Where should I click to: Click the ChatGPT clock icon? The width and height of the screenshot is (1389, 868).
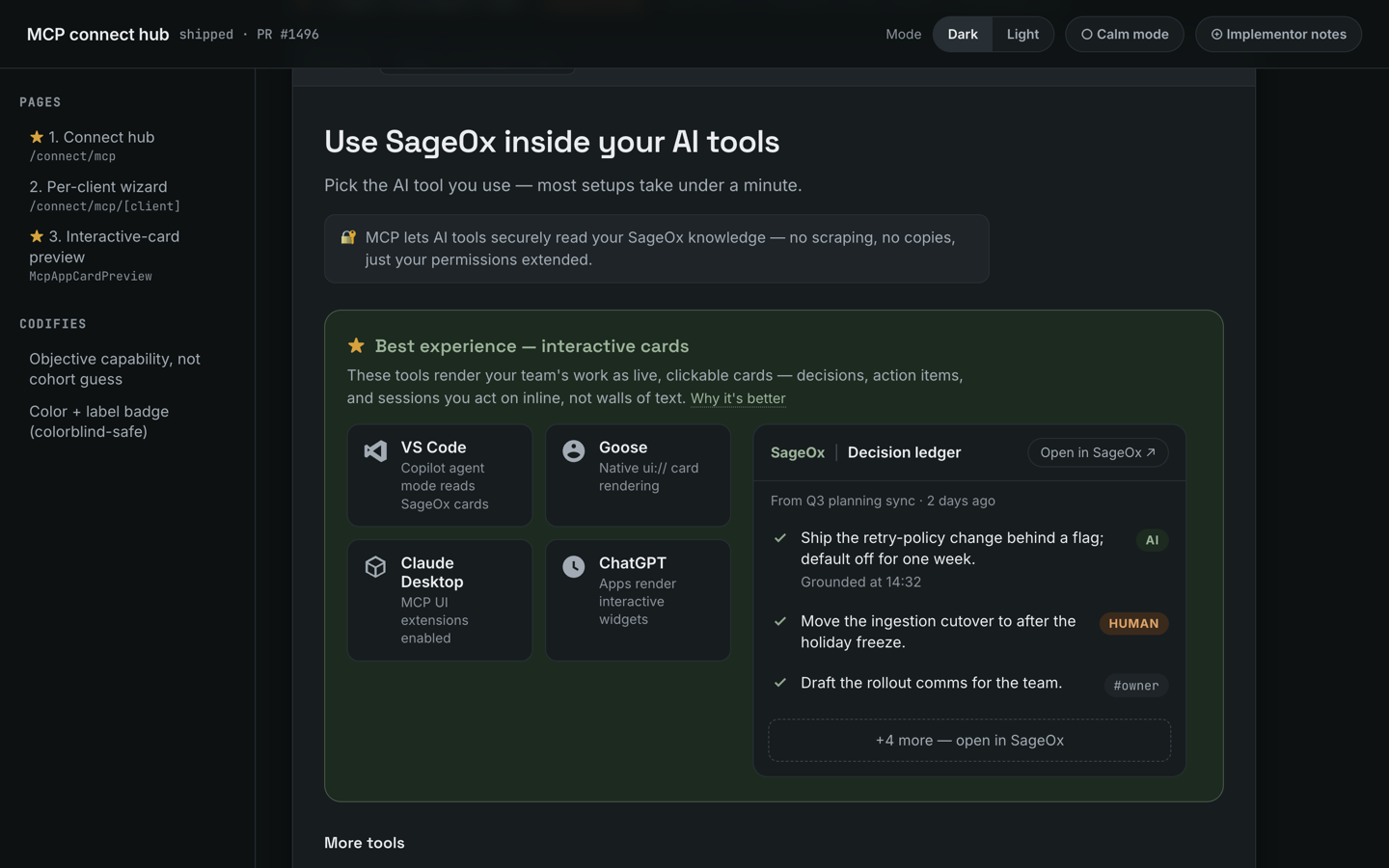[x=574, y=566]
